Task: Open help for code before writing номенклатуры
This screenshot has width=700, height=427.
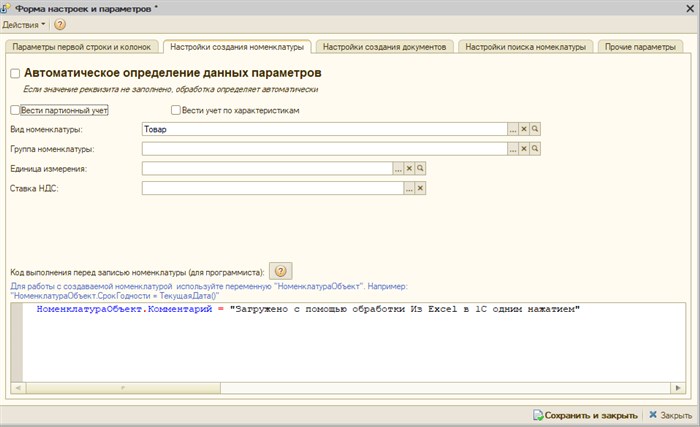Action: 280,271
